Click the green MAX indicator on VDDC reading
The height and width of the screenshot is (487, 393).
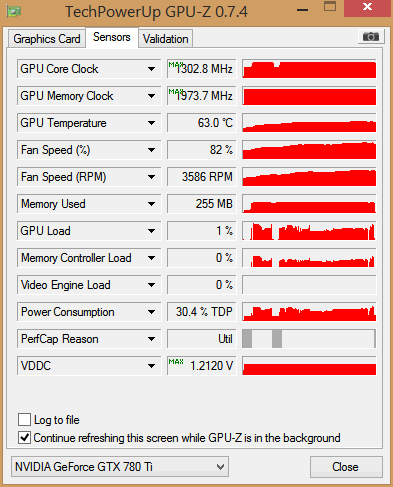(x=176, y=361)
